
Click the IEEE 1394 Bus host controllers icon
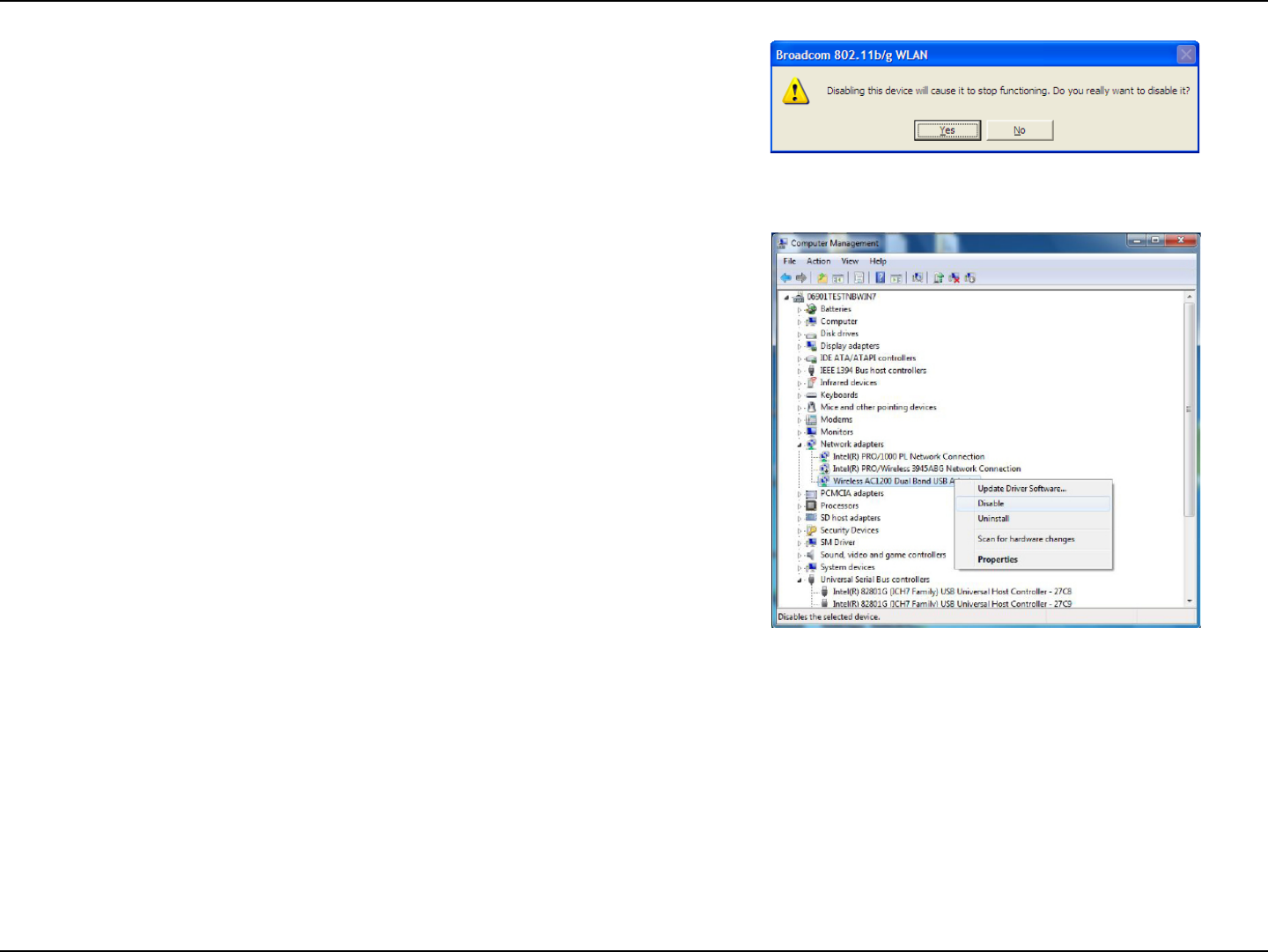pyautogui.click(x=811, y=371)
